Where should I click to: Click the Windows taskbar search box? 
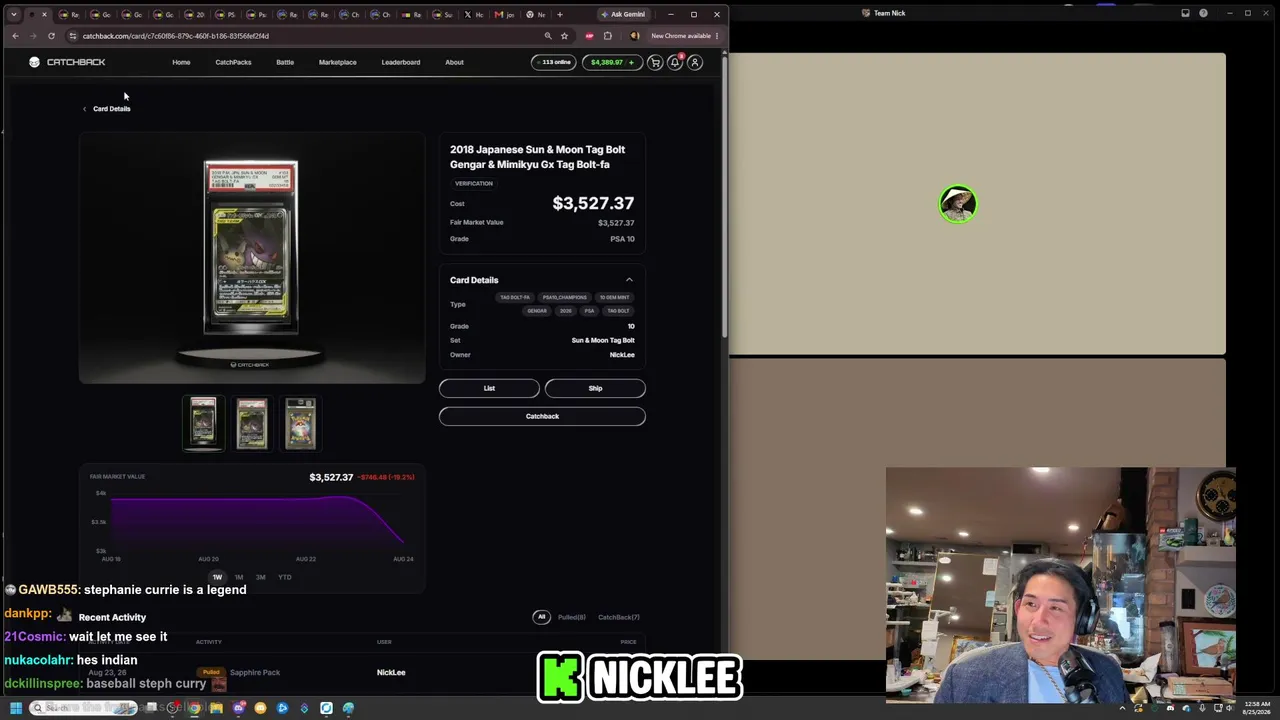(x=83, y=708)
